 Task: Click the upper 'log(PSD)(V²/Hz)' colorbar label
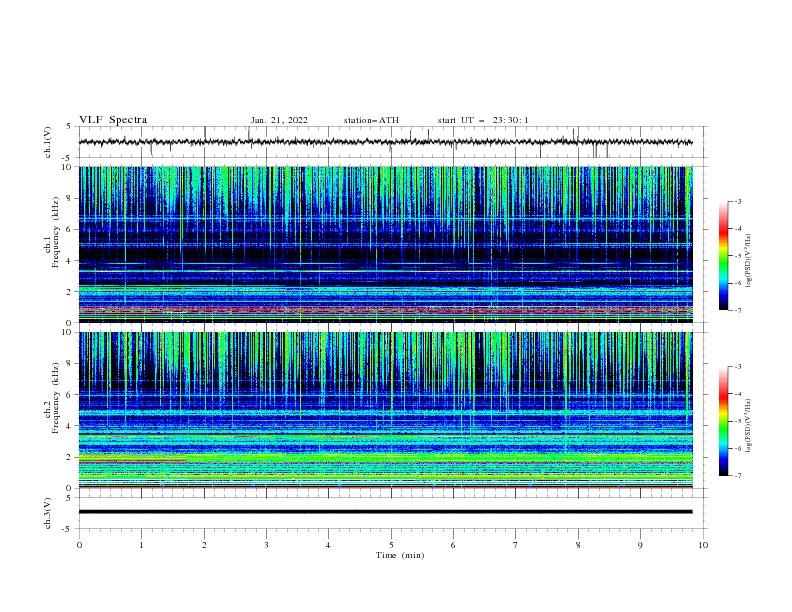748,260
